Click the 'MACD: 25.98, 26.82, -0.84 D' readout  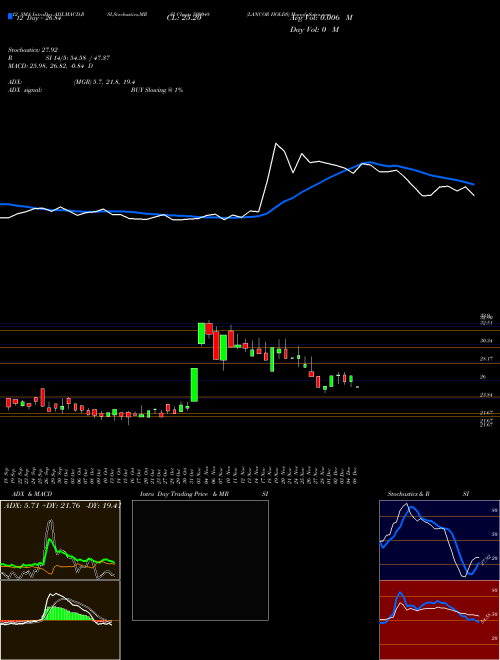coord(51,66)
